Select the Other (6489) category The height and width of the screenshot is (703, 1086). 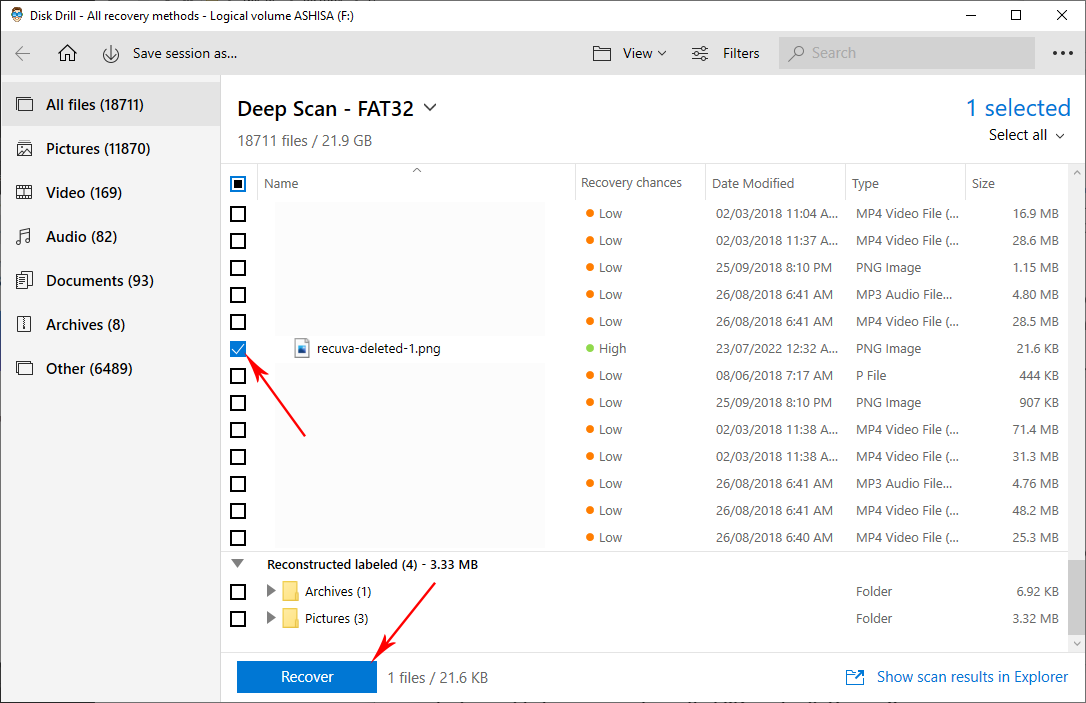[111, 368]
